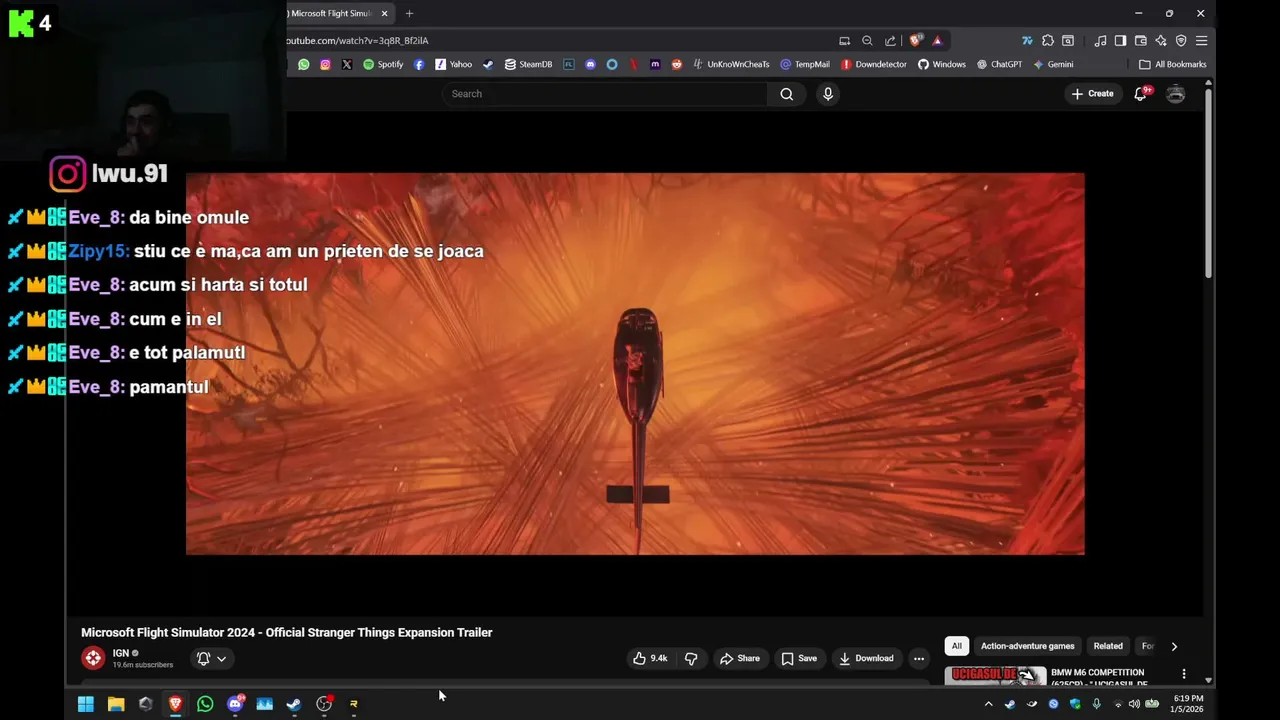Open the Netflix bookmark icon

click(633, 64)
